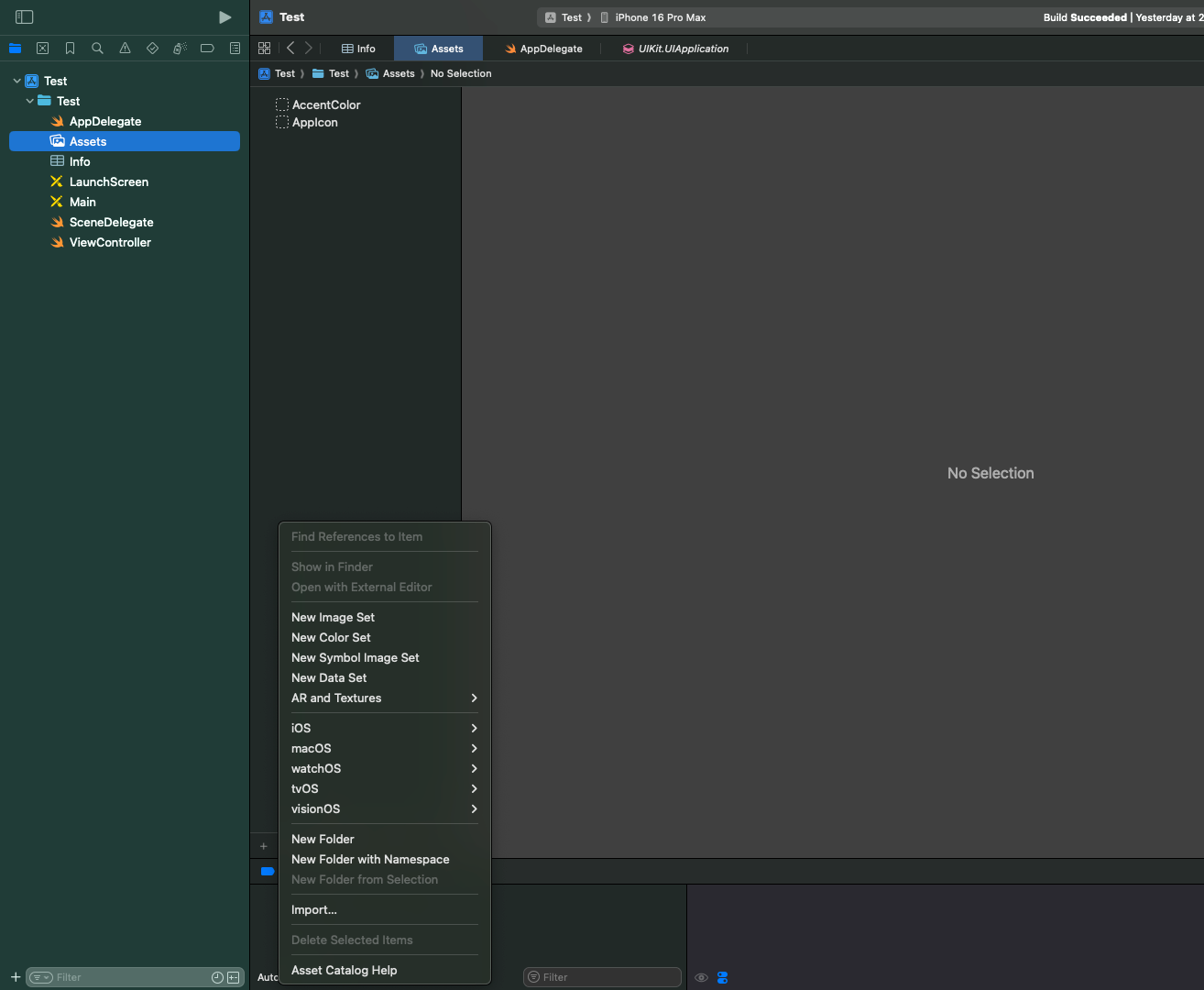Collapse the Test group folder

point(30,101)
